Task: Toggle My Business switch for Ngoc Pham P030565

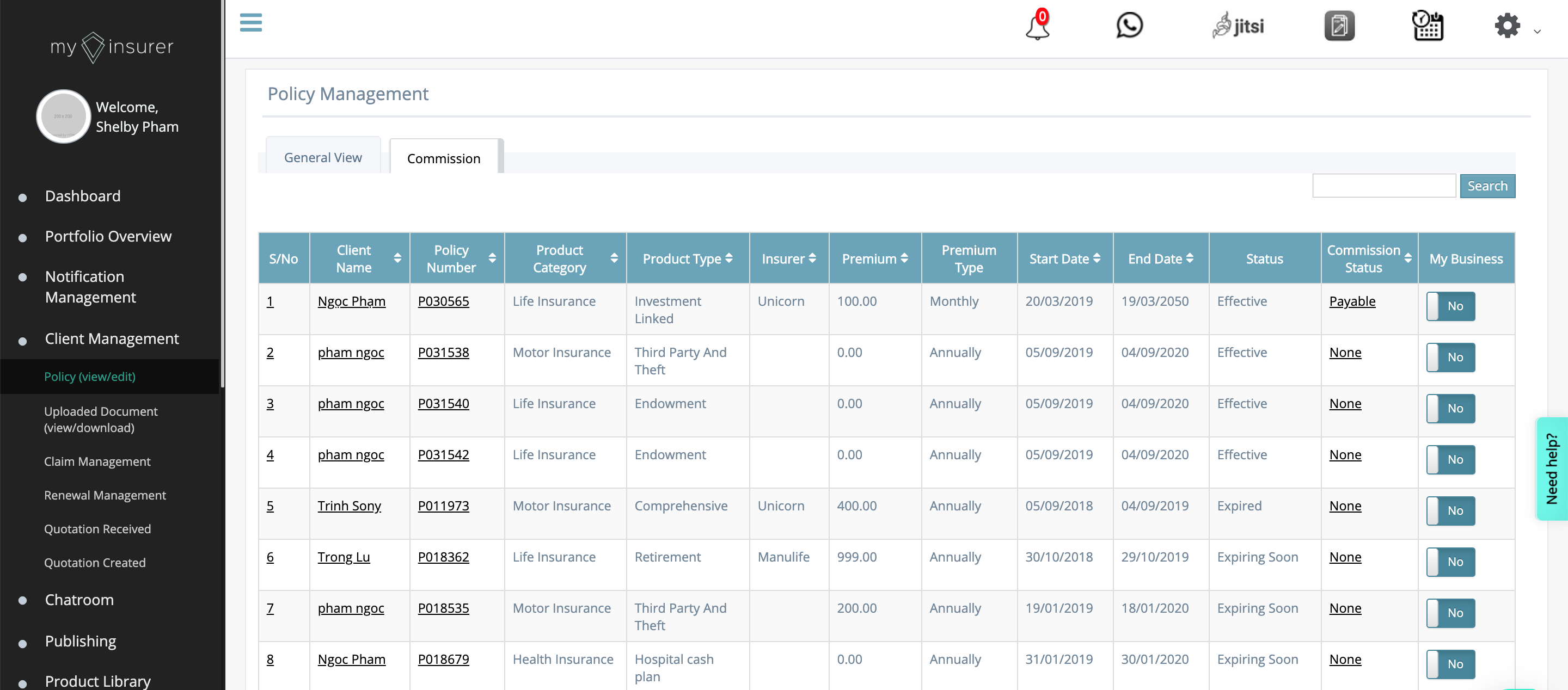Action: [x=1450, y=306]
